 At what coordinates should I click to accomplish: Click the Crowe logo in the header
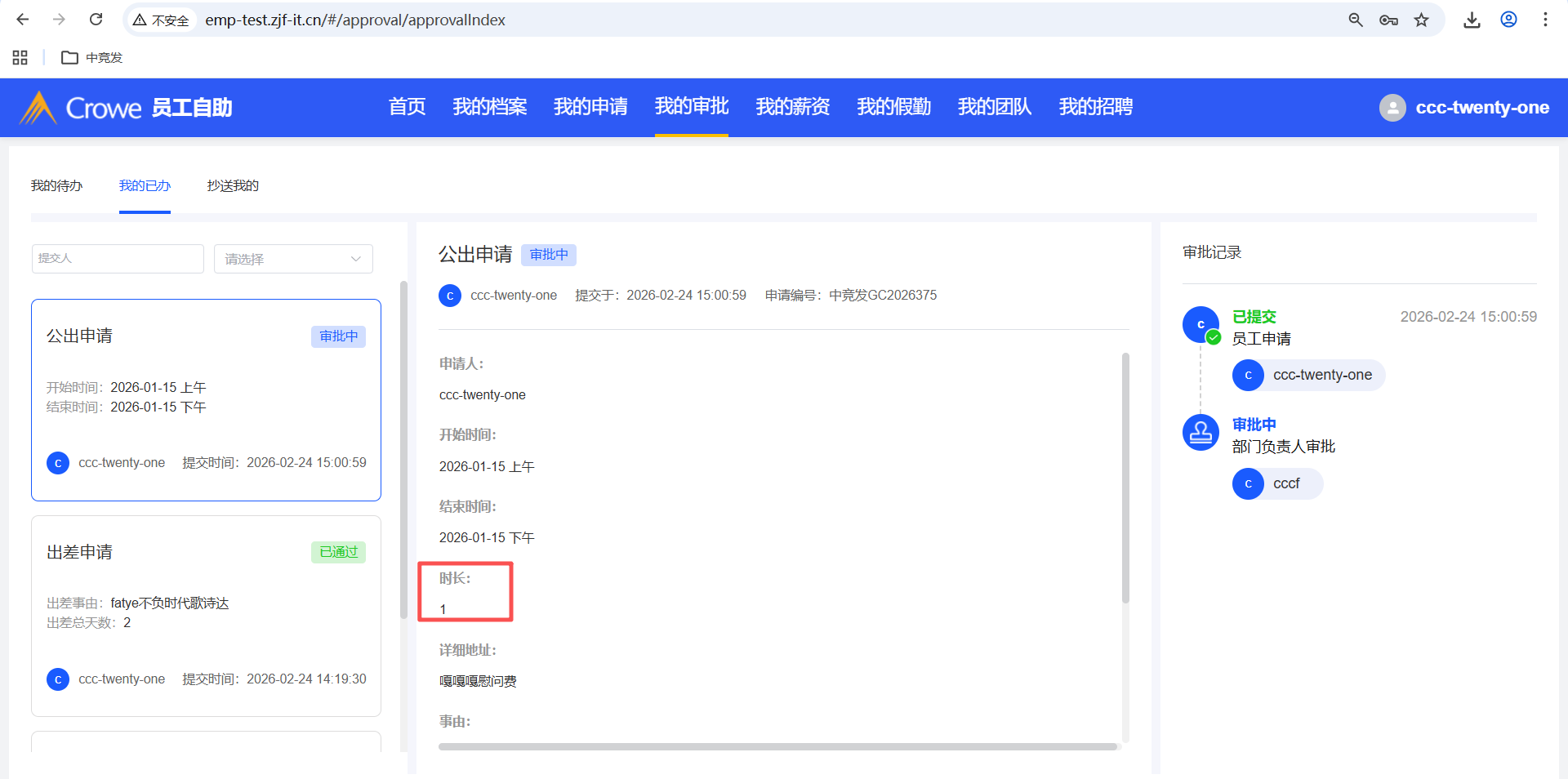(x=80, y=108)
